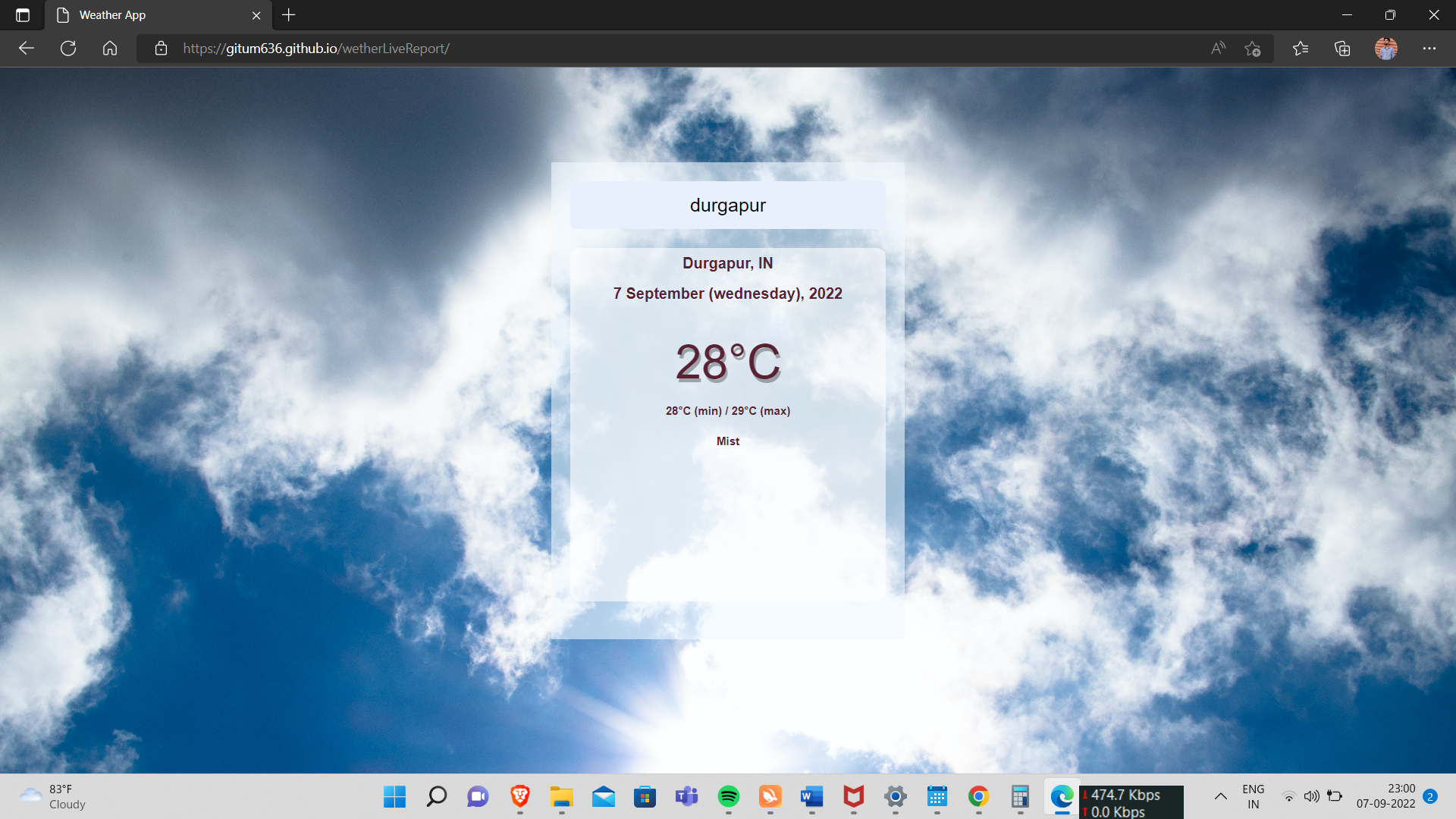Refresh the Weather App page
This screenshot has width=1456, height=819.
click(x=68, y=49)
